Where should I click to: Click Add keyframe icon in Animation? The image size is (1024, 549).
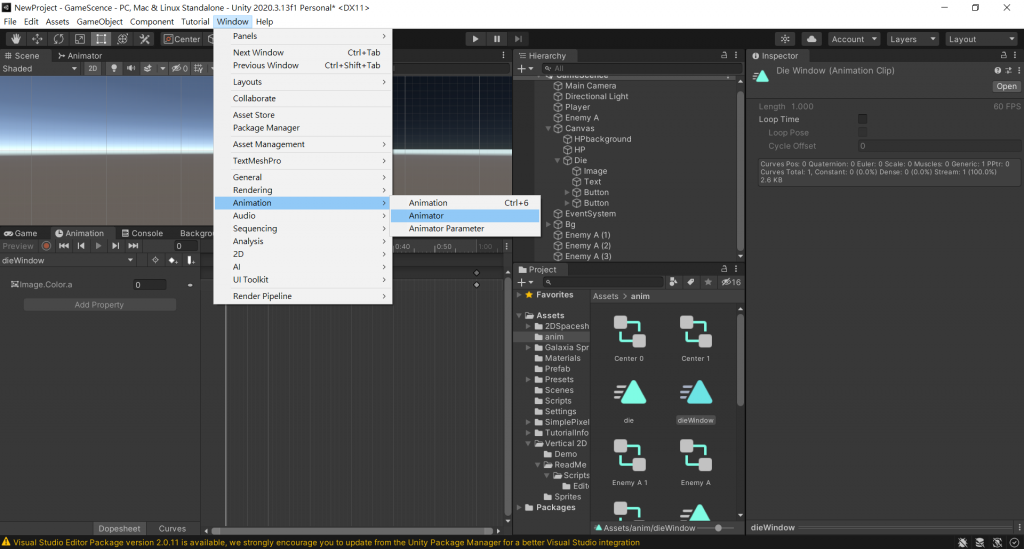tap(173, 260)
